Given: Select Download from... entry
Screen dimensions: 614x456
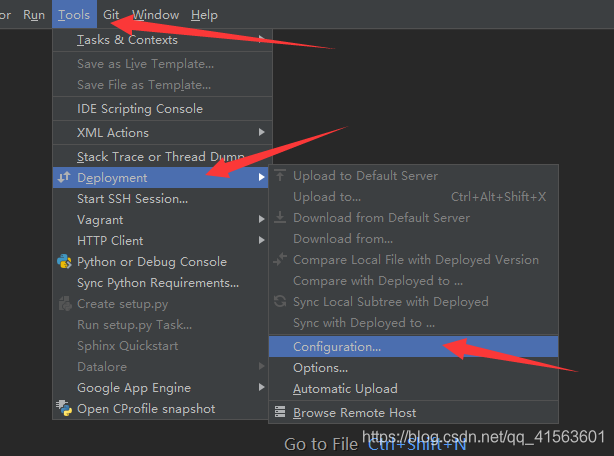Looking at the screenshot, I should pos(414,239).
